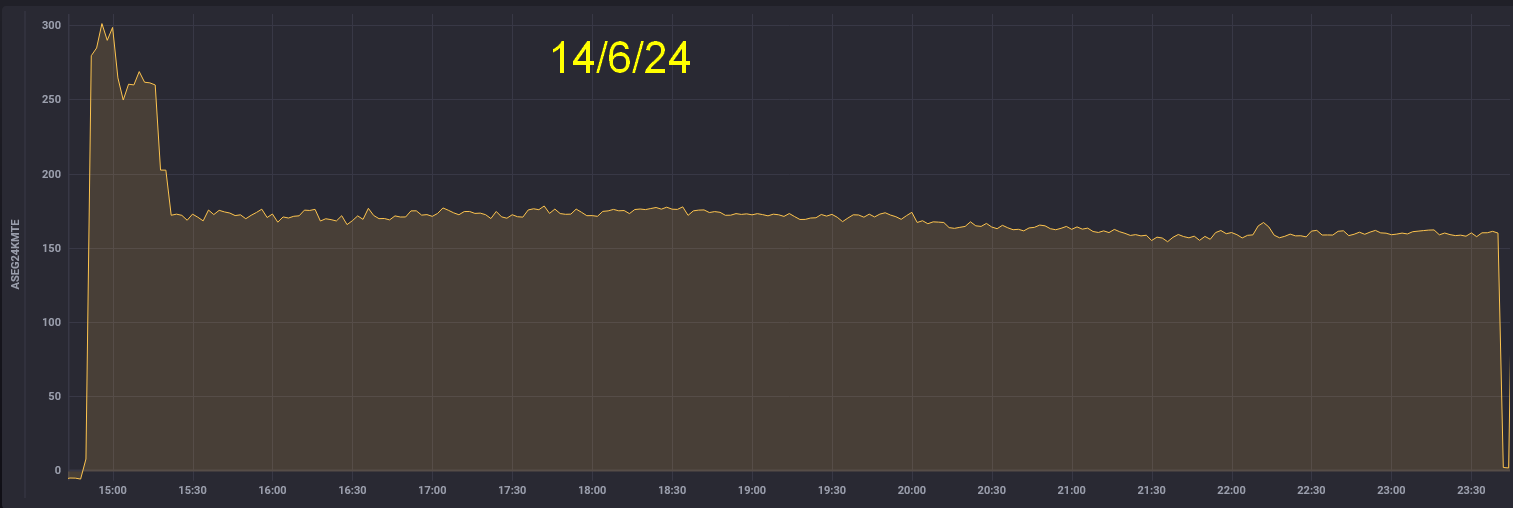Click the ASEG24KMTE vertical axis title
Screen dimensions: 1513x508
coord(16,254)
